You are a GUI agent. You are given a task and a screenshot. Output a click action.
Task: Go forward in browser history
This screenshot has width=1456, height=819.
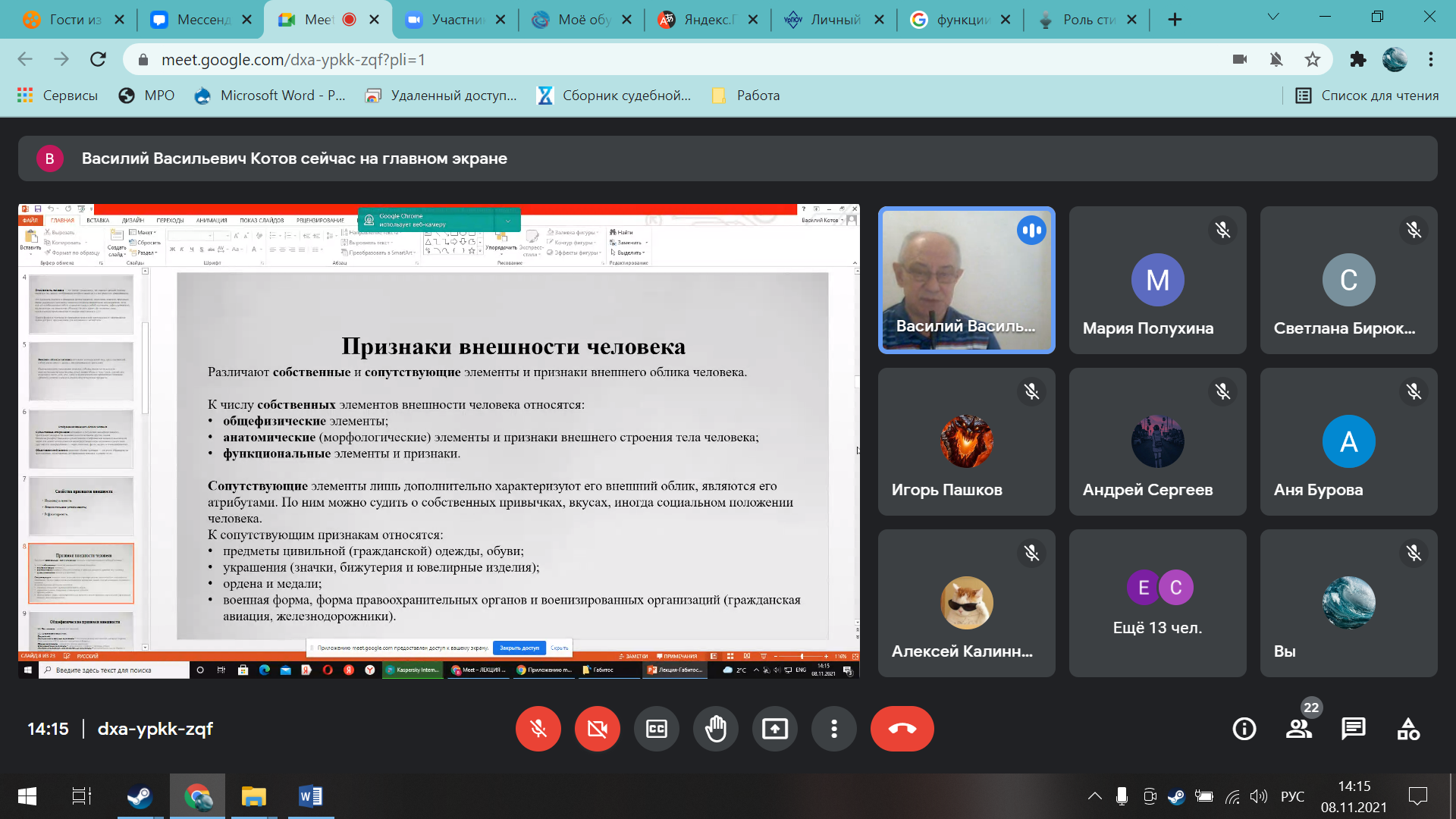(61, 59)
